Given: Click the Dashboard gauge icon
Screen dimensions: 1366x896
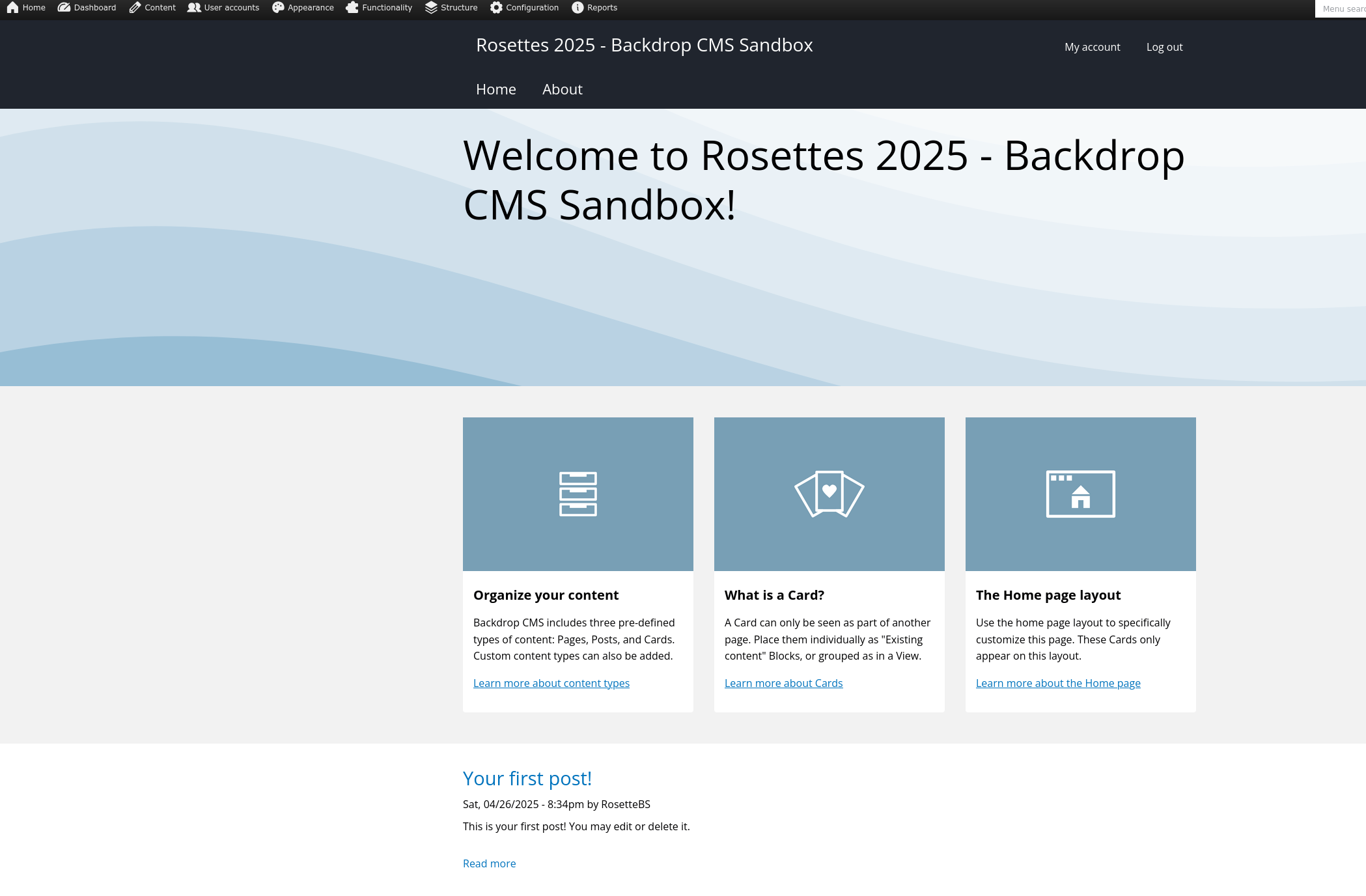Looking at the screenshot, I should [x=64, y=8].
